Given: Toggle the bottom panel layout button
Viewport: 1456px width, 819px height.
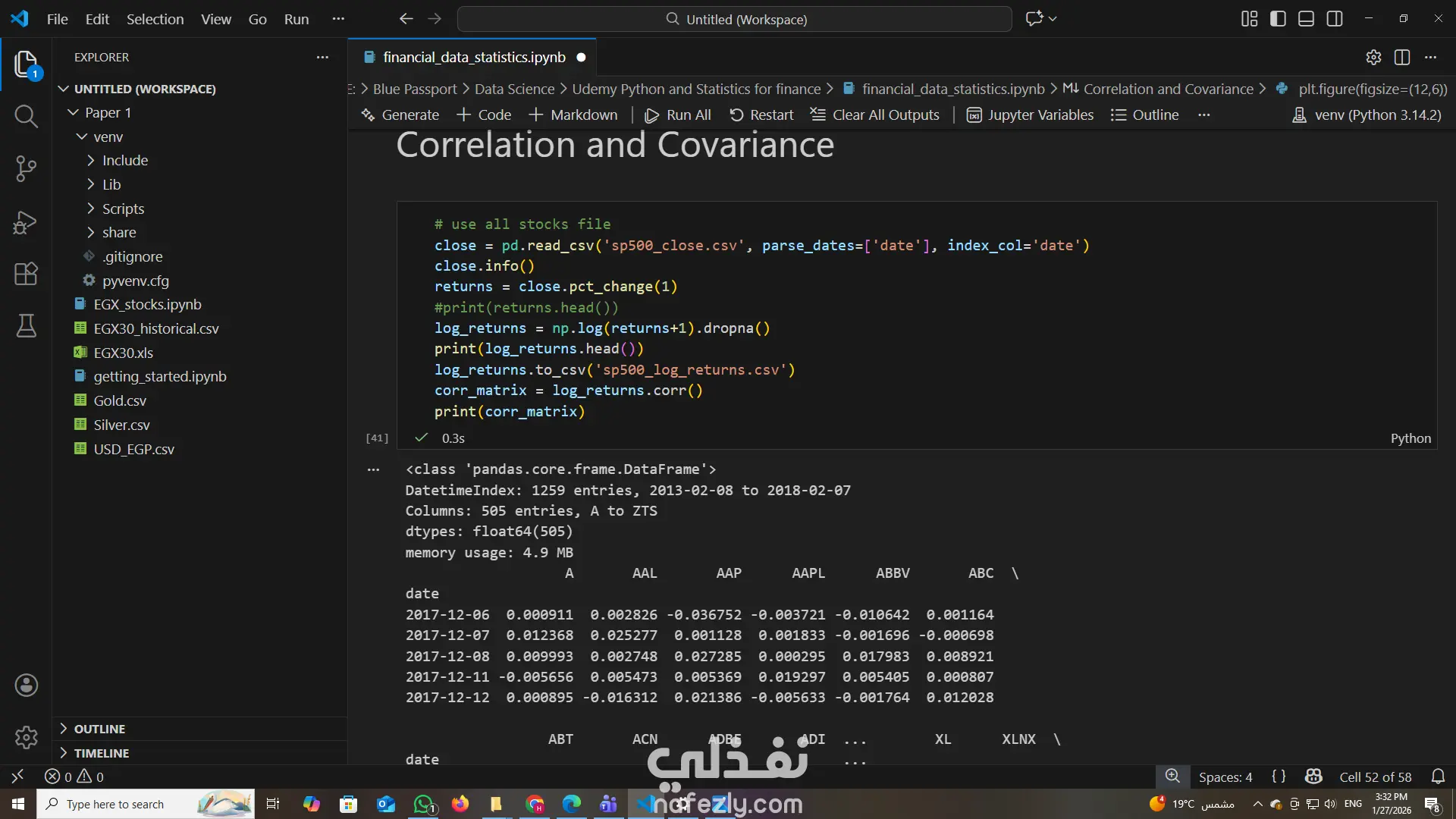Looking at the screenshot, I should (x=1306, y=19).
